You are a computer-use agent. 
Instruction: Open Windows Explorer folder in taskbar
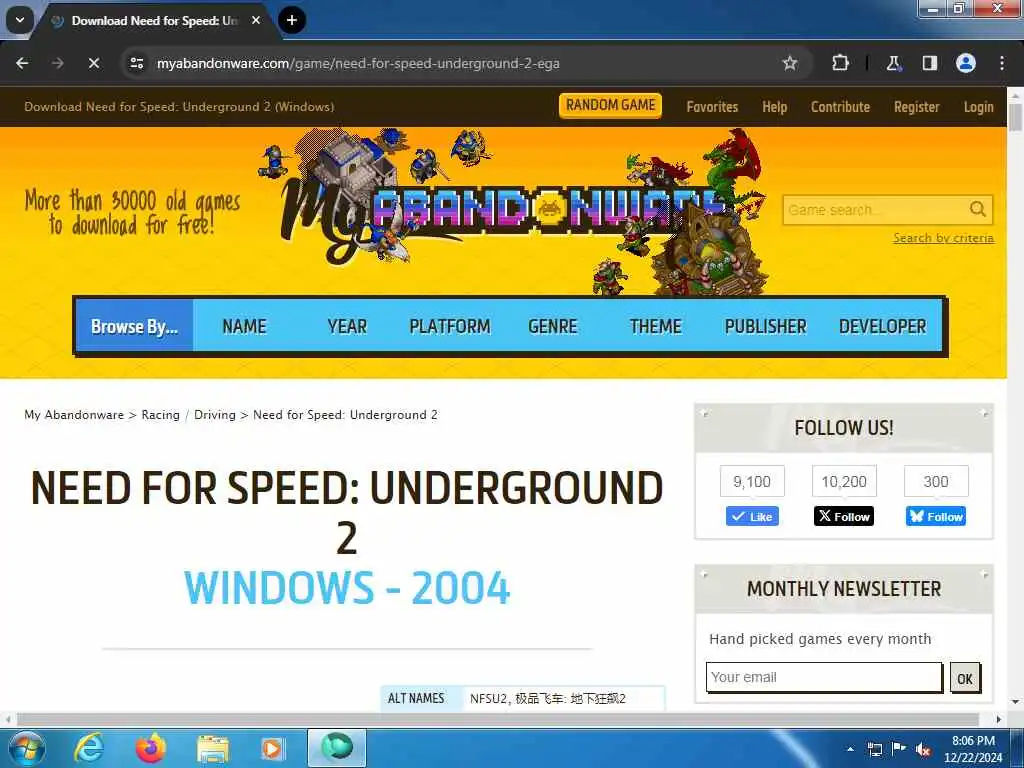212,748
